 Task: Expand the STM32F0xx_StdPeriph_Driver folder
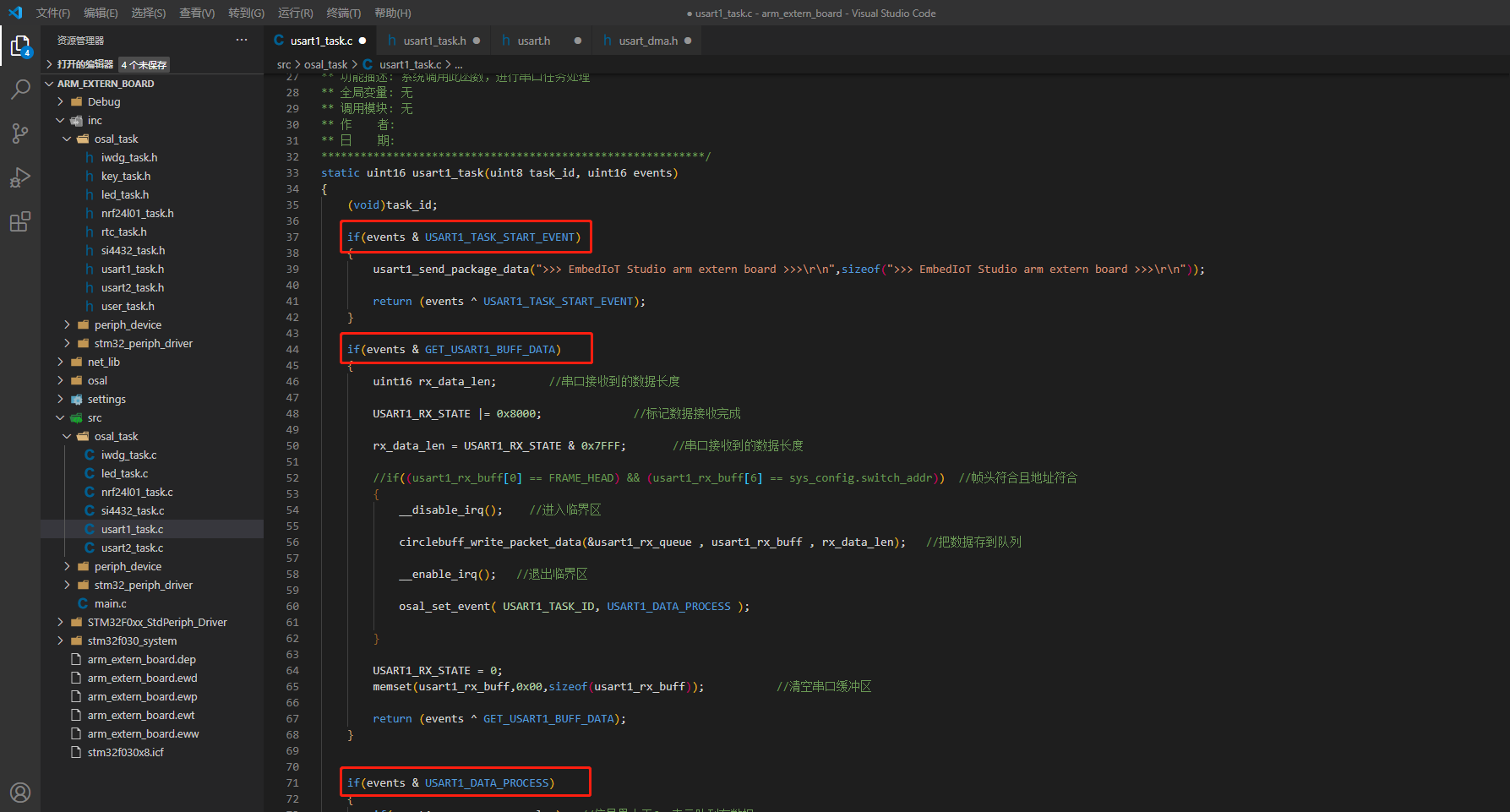(x=156, y=623)
